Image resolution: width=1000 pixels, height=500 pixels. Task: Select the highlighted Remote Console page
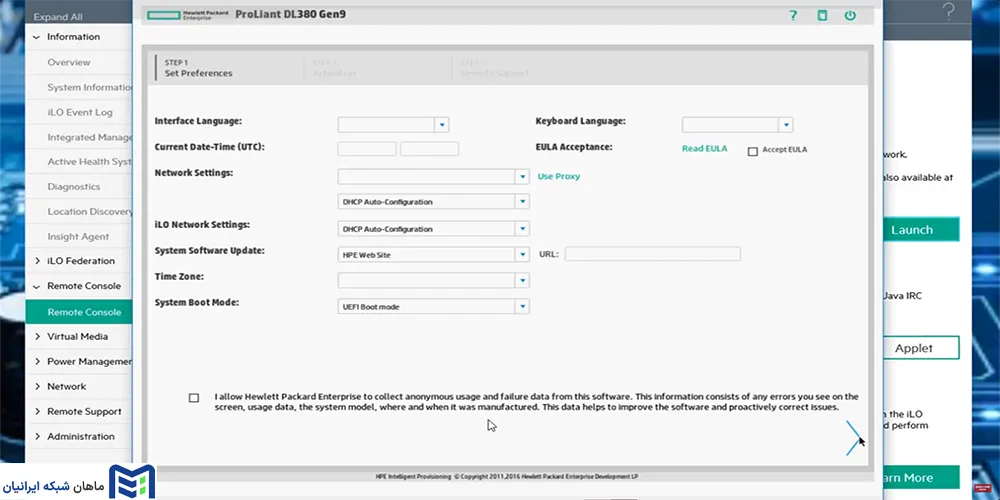coord(78,312)
